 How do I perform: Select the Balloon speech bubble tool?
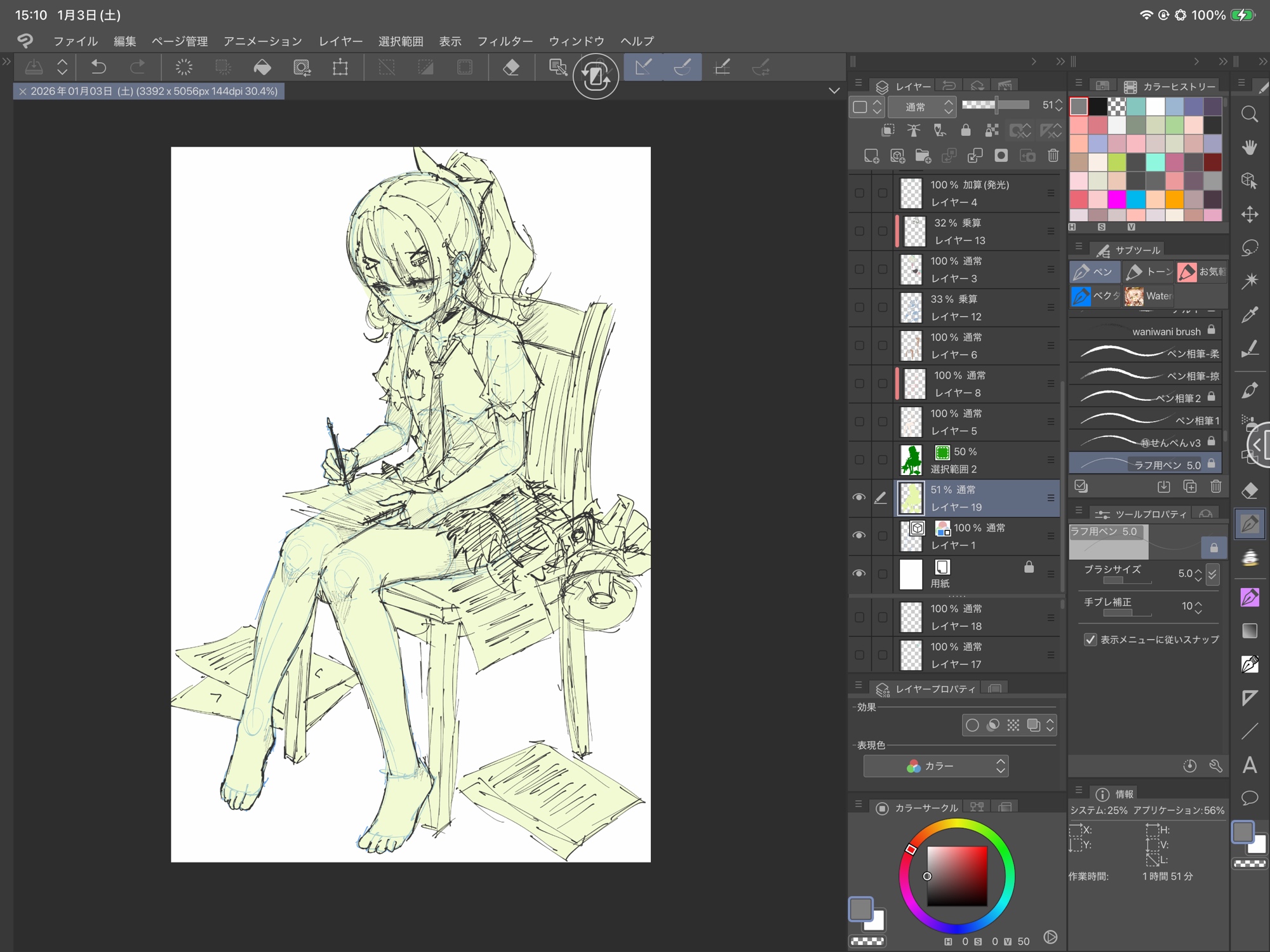click(x=1249, y=798)
